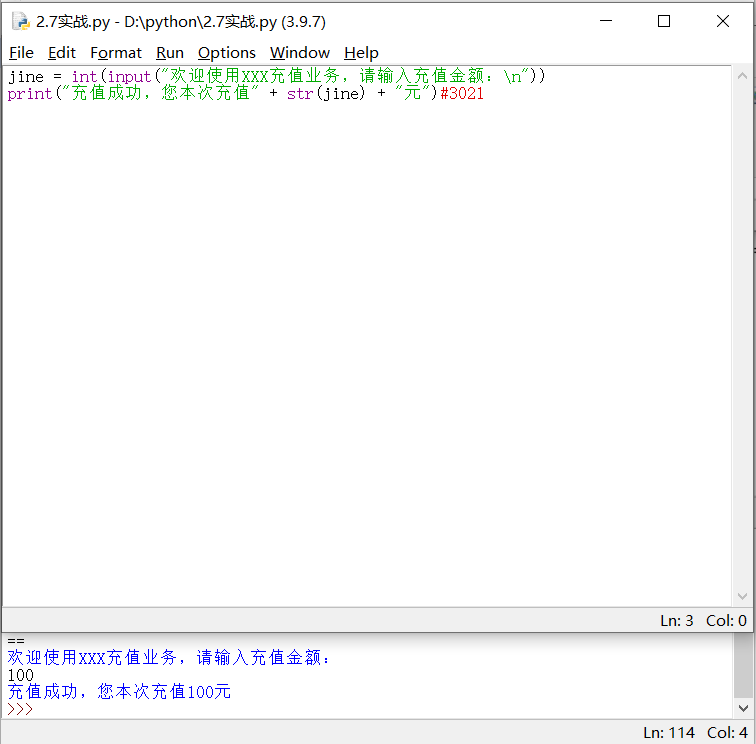Click shell scrollbar down arrow

pos(743,708)
